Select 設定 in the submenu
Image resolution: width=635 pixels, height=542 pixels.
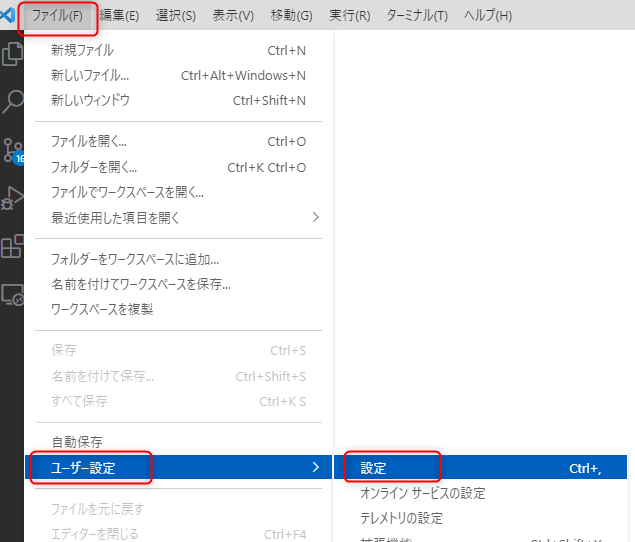[x=374, y=468]
